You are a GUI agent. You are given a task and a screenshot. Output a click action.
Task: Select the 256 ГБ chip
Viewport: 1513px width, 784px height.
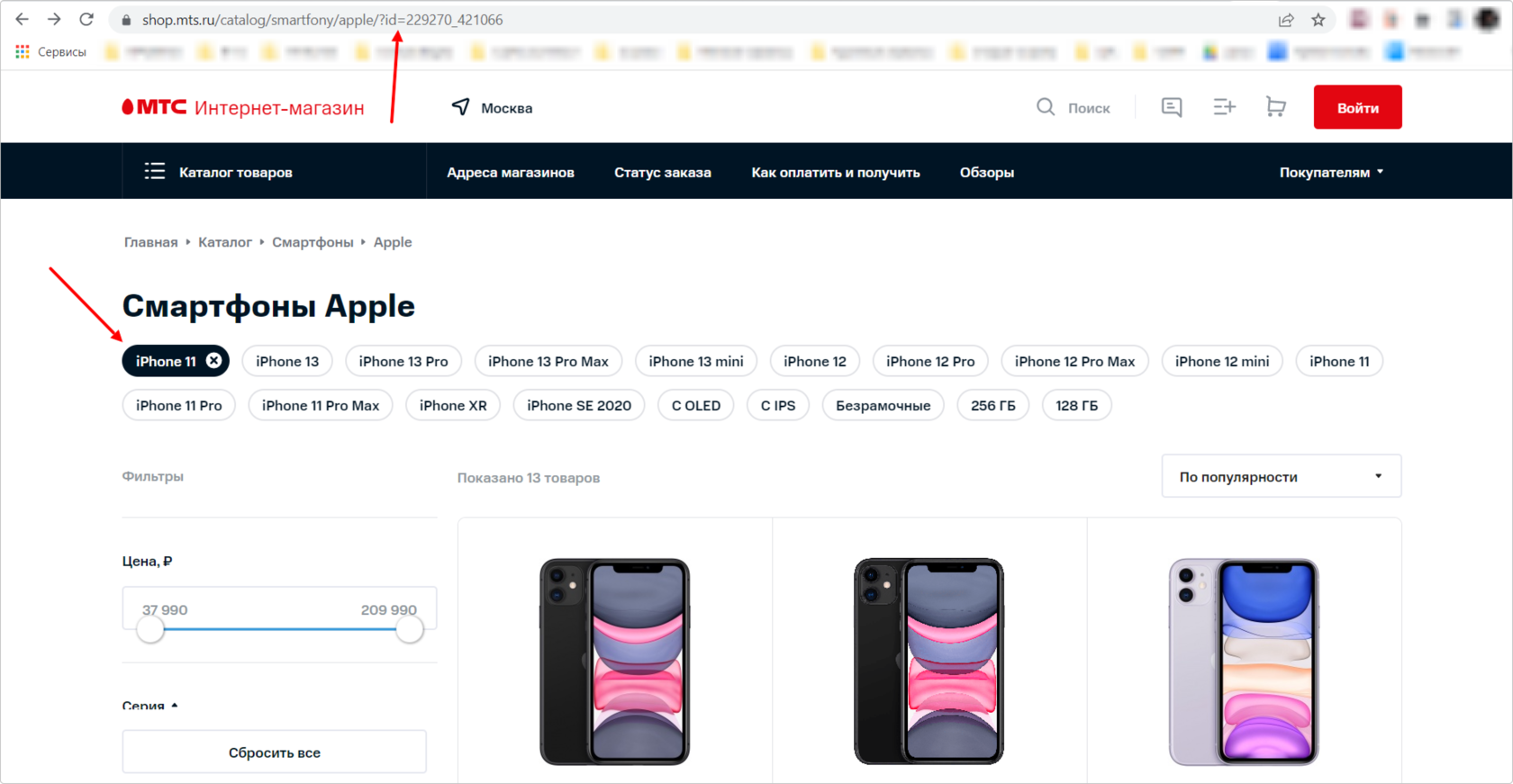(993, 405)
